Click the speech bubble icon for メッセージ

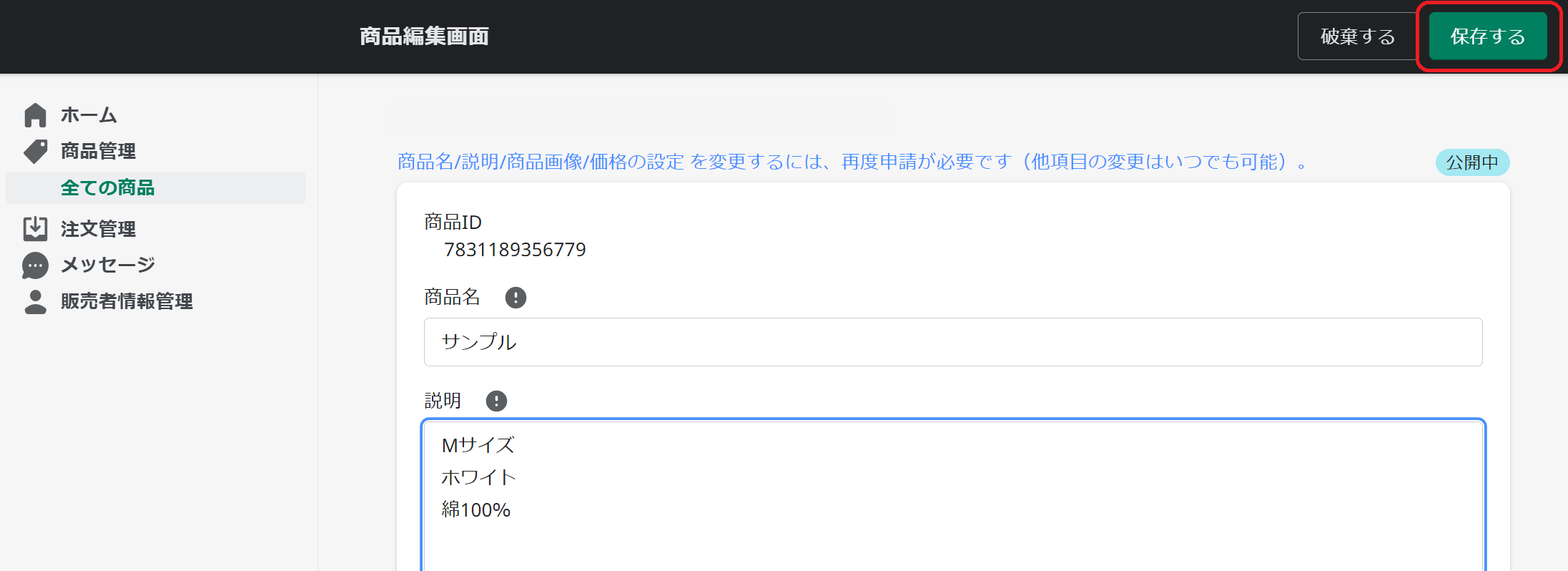click(x=35, y=265)
